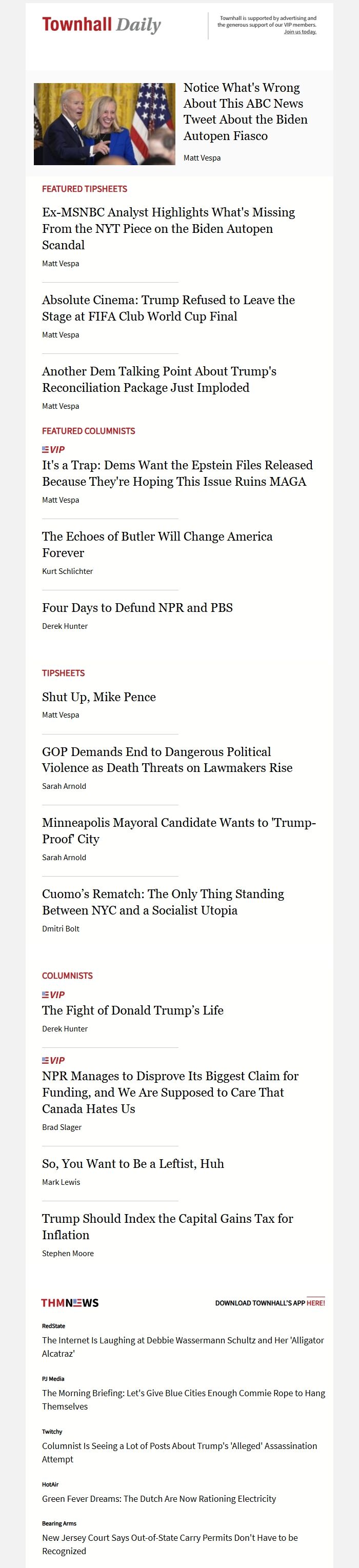The image size is (359, 1568).
Task: Open RedState story about Debbie Wassermann Schultz
Action: pos(183,1346)
